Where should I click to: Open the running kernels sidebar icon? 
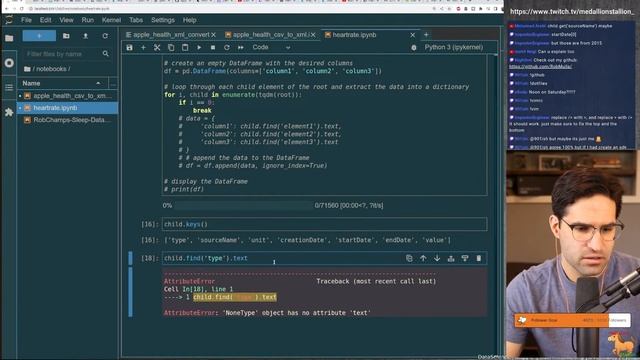click(x=9, y=63)
